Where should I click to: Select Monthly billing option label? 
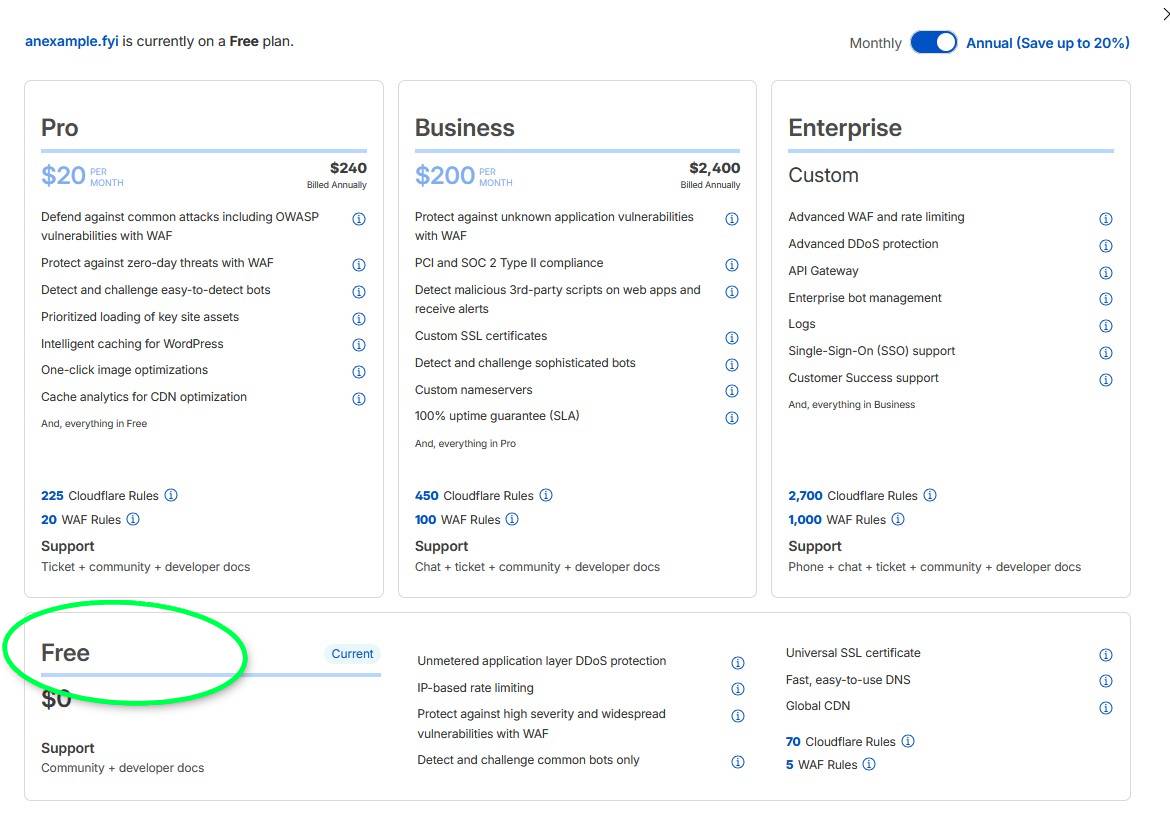click(x=875, y=43)
